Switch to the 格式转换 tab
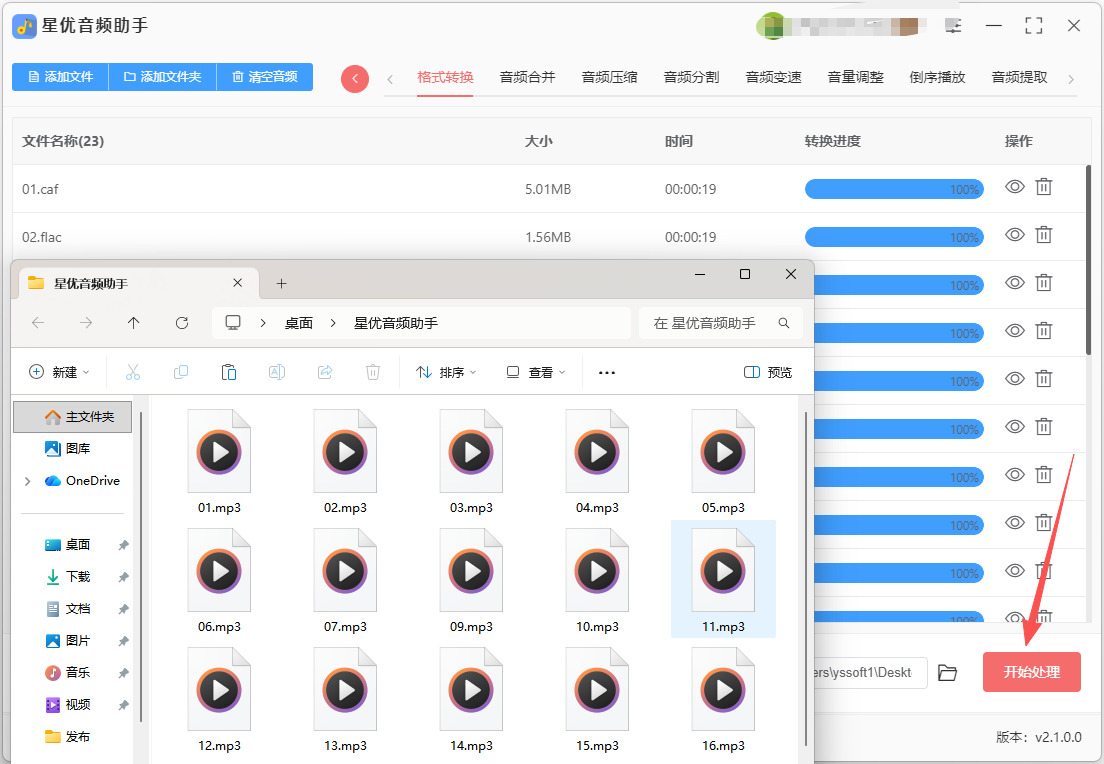Viewport: 1104px width, 764px height. coord(445,77)
